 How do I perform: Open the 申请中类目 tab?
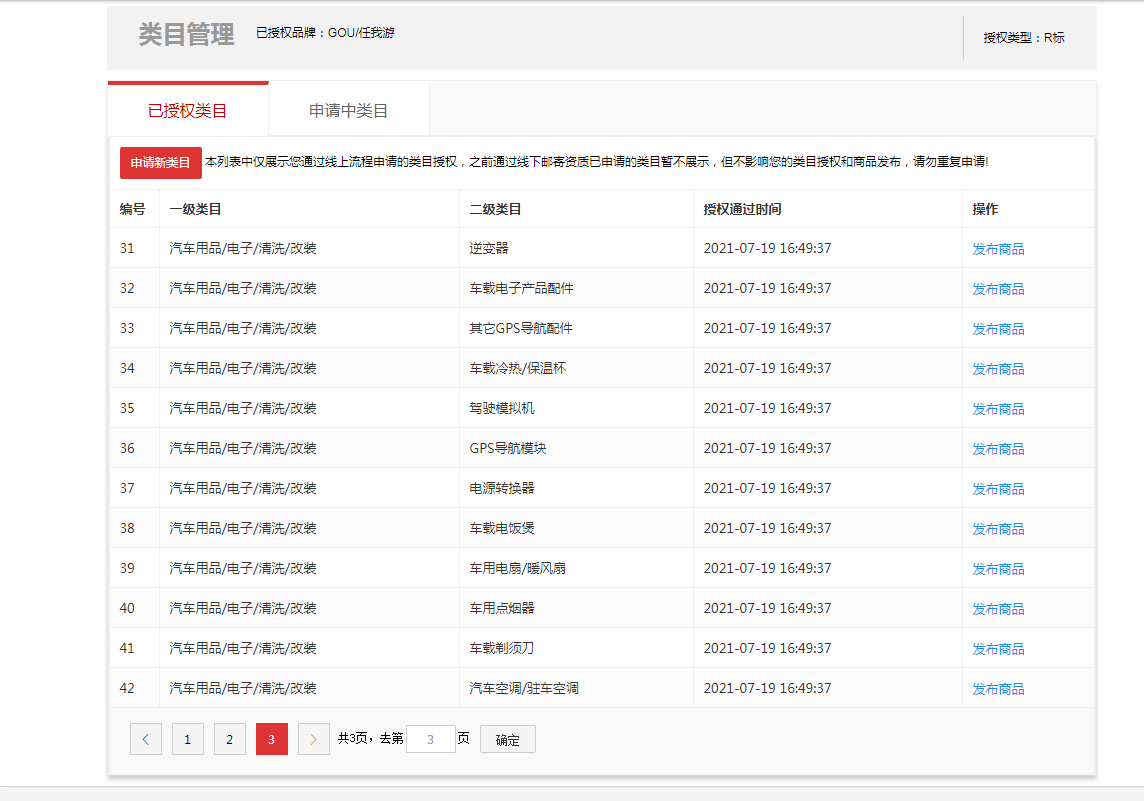tap(348, 111)
